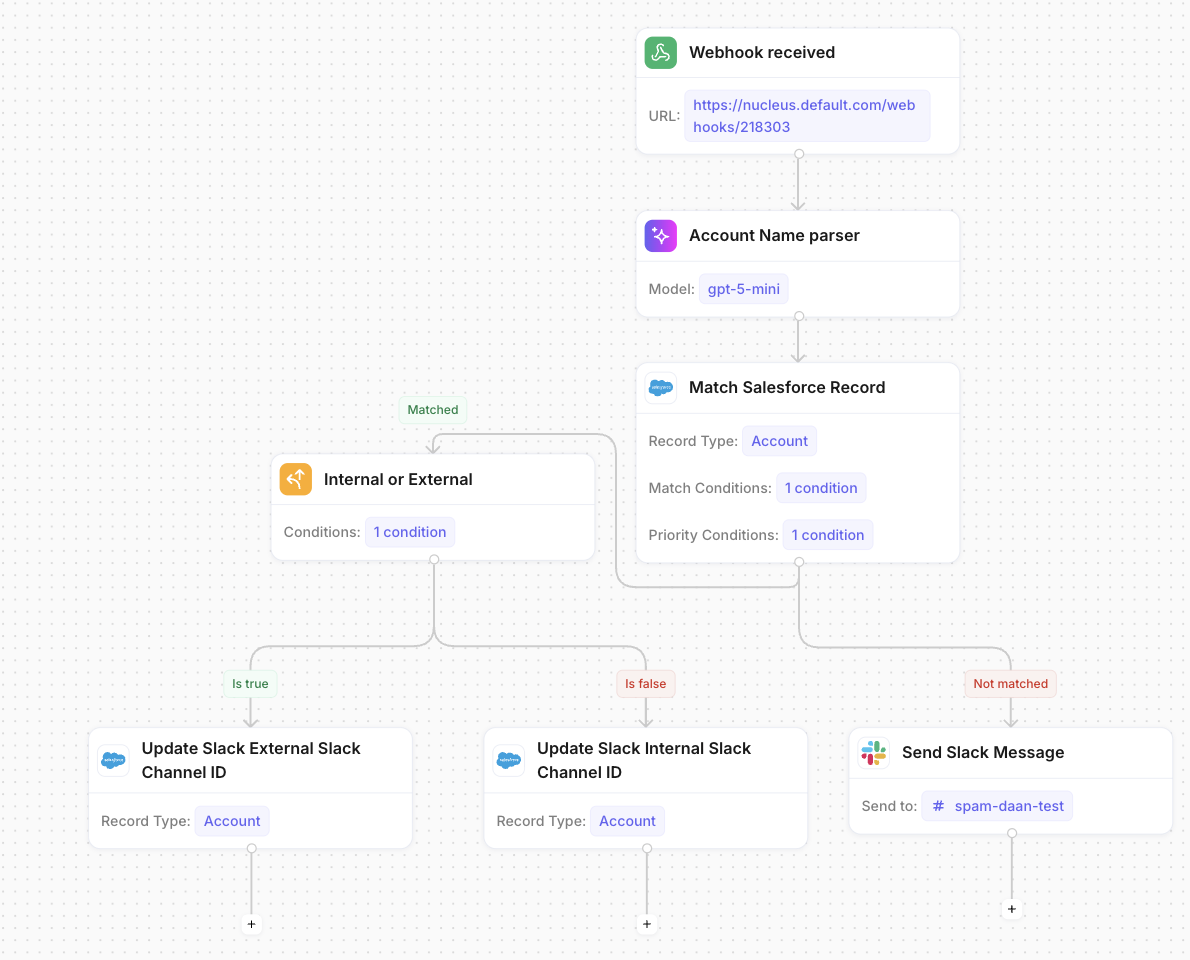Click the Salesforce icon on Update Slack External
This screenshot has height=960, width=1190.
(x=113, y=761)
